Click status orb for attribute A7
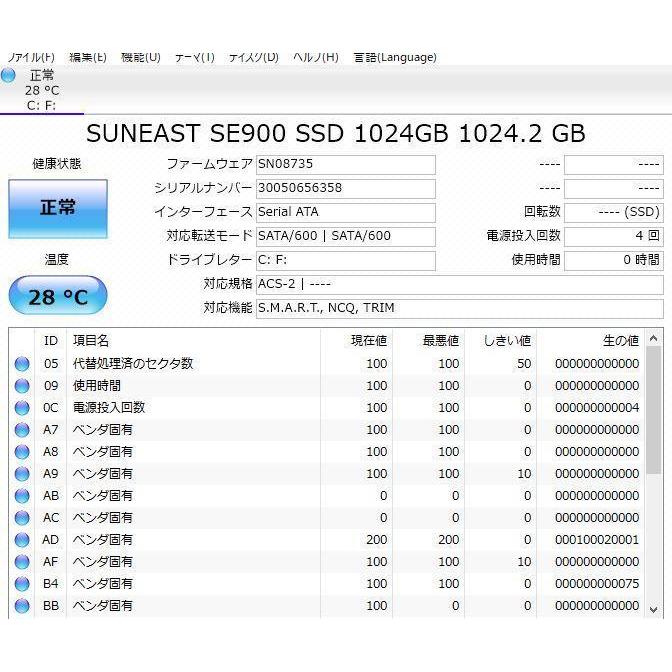 pos(22,430)
